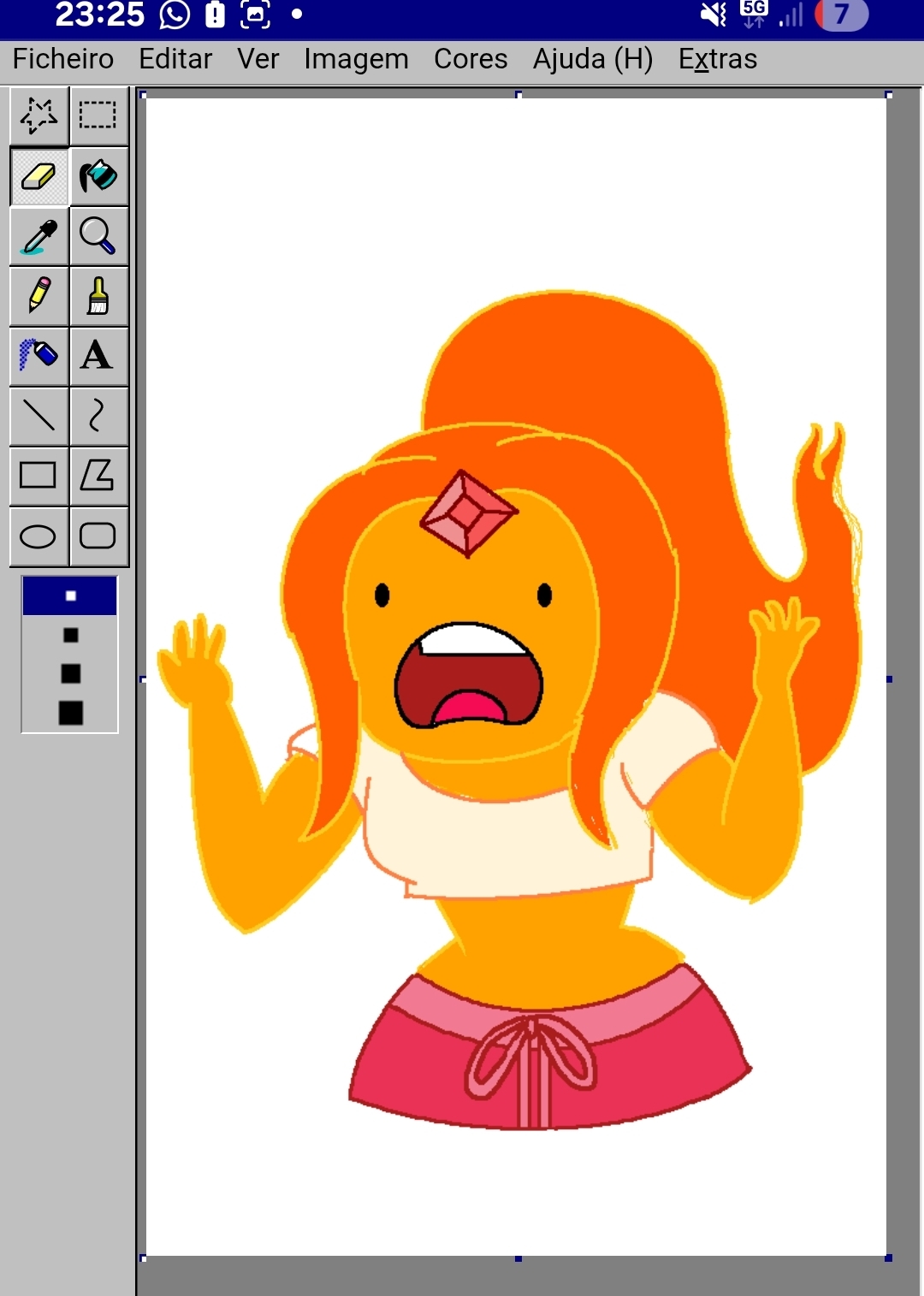Select the Brush tool
The height and width of the screenshot is (1296, 924).
[98, 296]
